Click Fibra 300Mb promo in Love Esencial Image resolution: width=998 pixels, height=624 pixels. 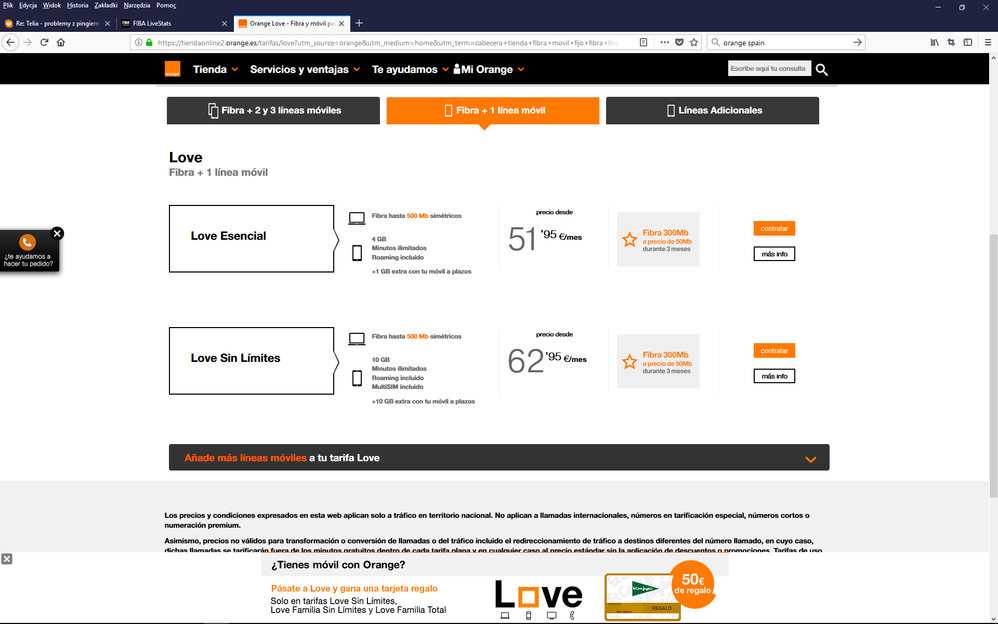pos(658,239)
